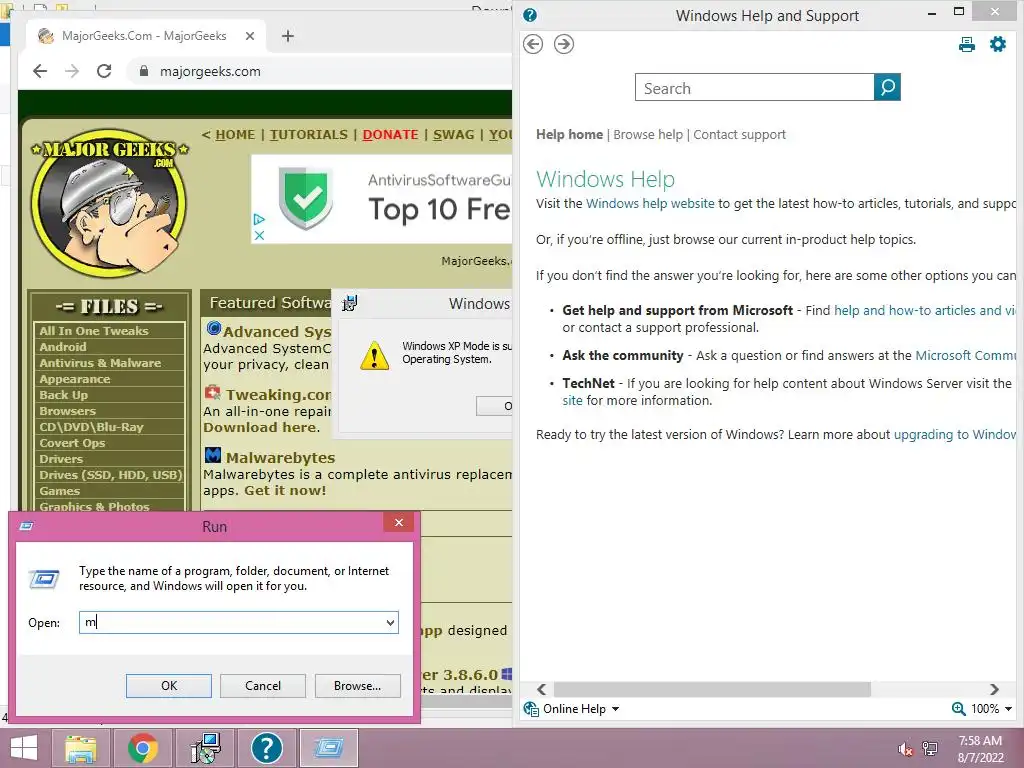Click the Tweaking.com icon
The height and width of the screenshot is (768, 1024).
[212, 392]
